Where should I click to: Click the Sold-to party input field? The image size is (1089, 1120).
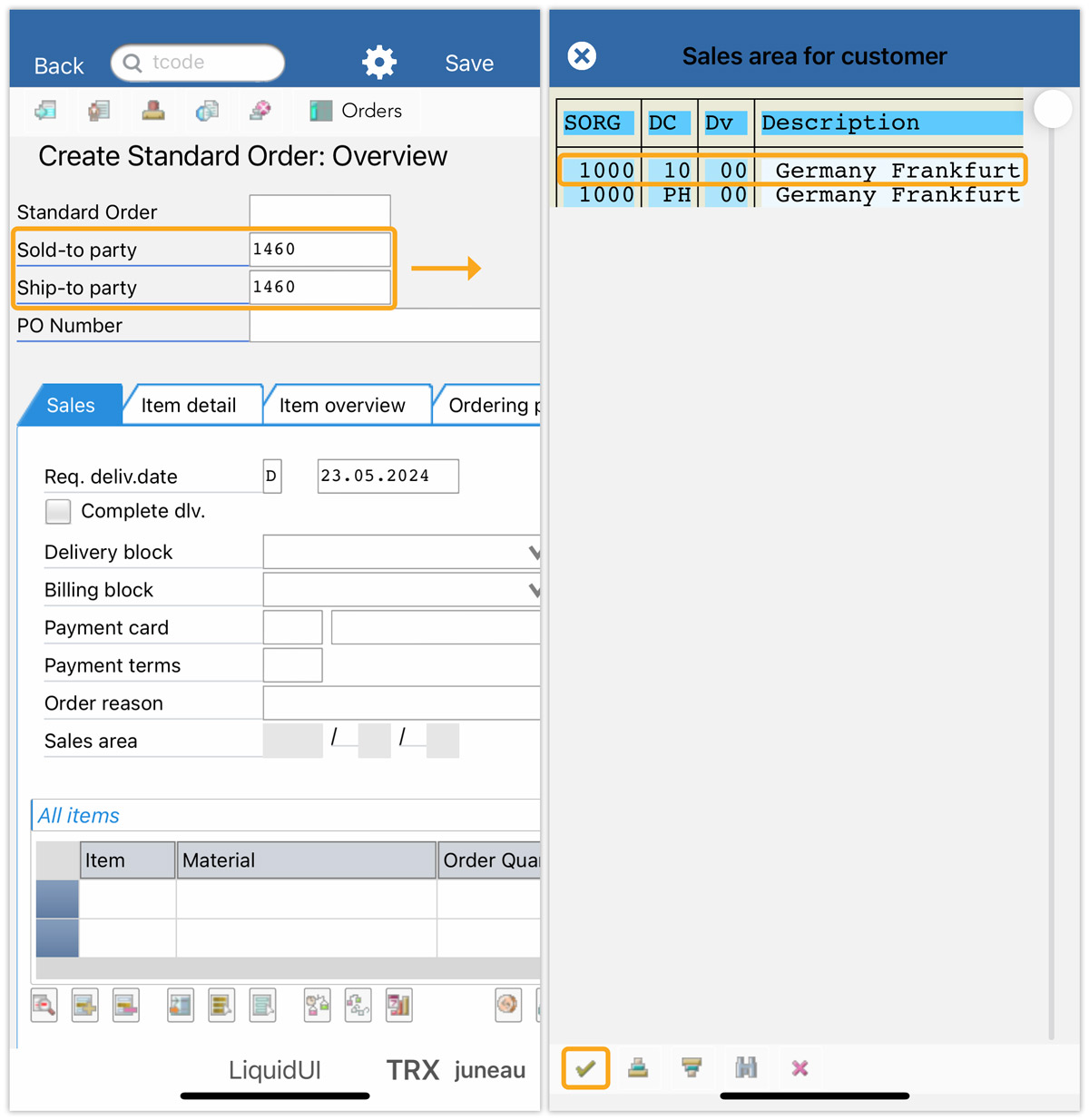(319, 250)
